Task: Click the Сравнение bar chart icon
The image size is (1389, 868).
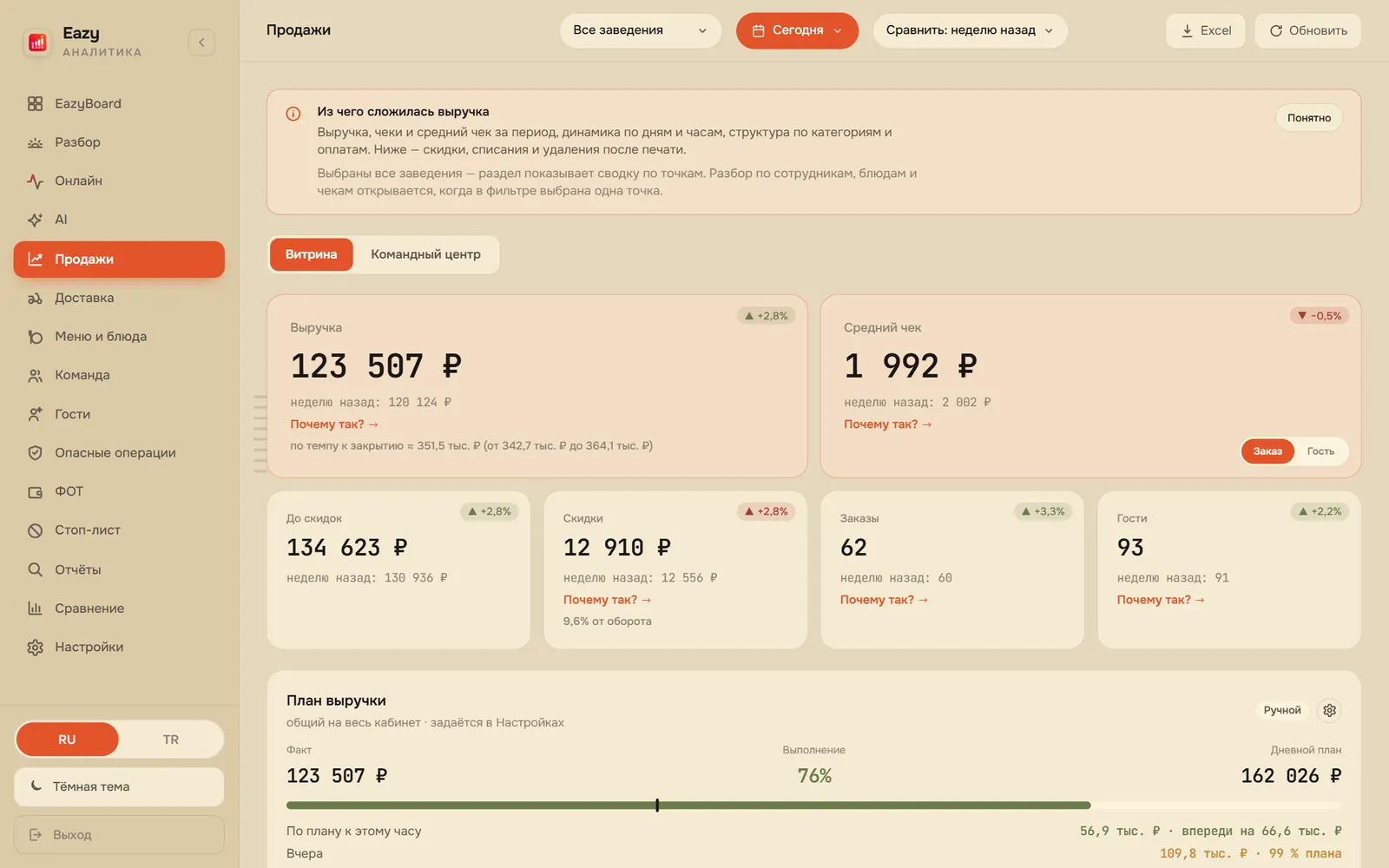Action: pos(35,608)
